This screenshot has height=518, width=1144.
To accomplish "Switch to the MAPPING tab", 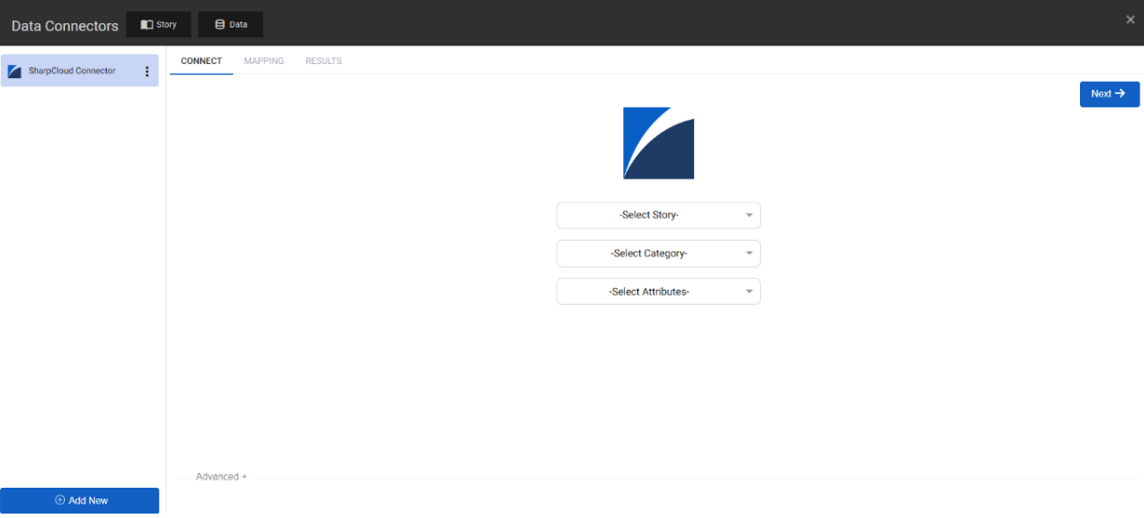I will click(x=264, y=61).
